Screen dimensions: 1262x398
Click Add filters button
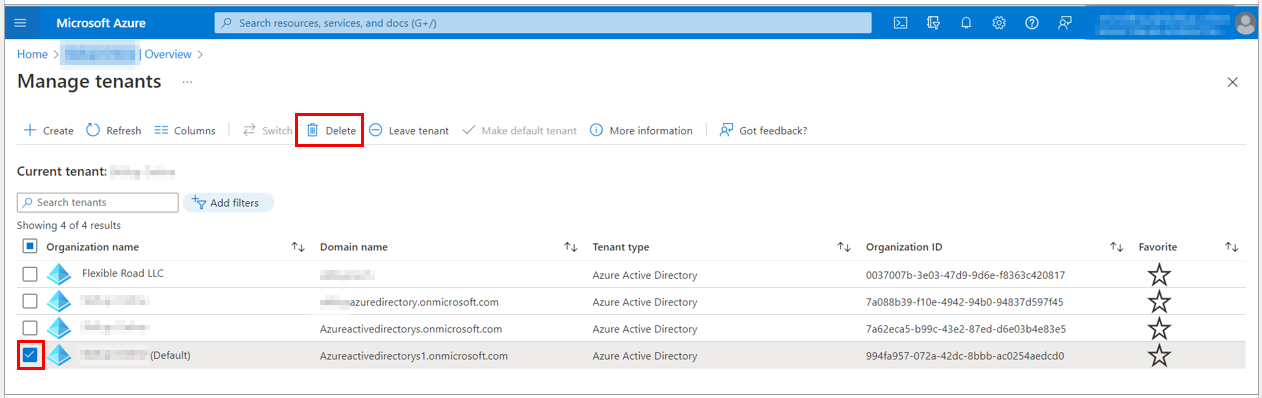point(227,203)
